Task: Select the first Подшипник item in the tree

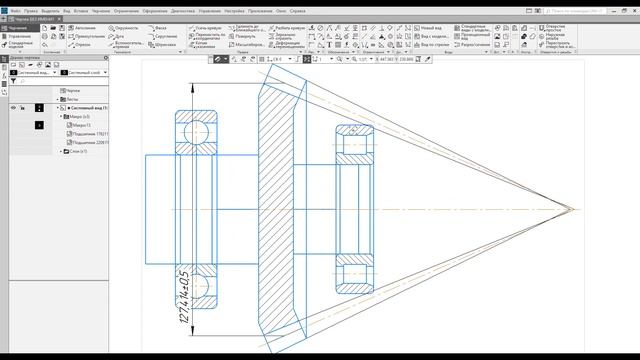Action: coord(87,134)
